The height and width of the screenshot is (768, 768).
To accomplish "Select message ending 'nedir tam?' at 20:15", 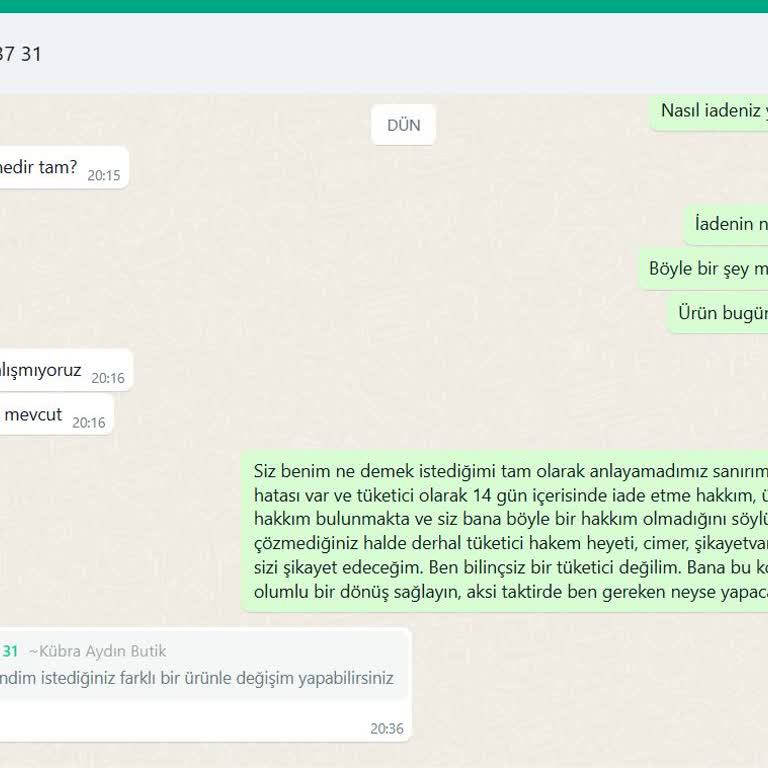I will [64, 168].
